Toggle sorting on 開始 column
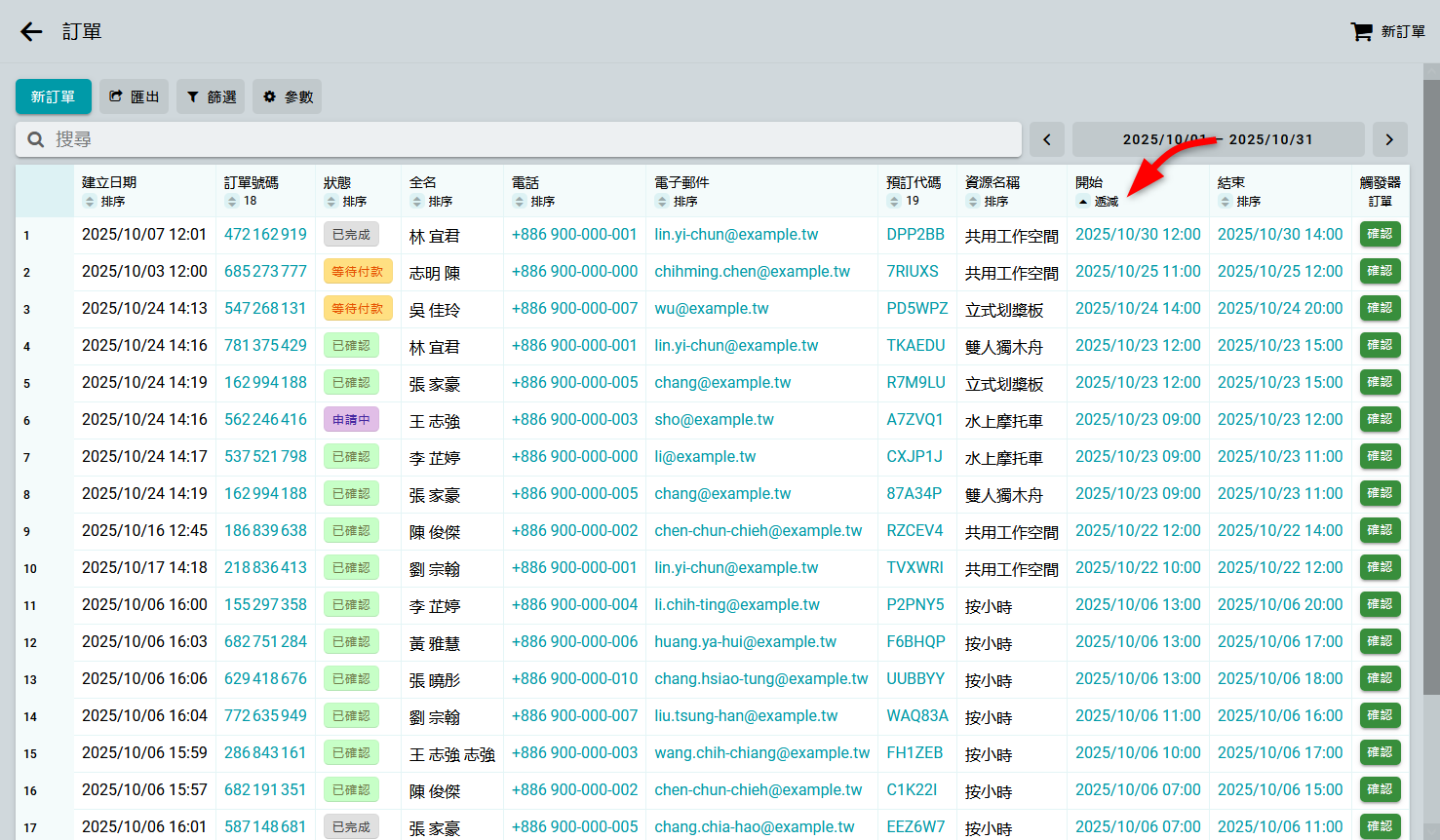1440x840 pixels. (1098, 202)
